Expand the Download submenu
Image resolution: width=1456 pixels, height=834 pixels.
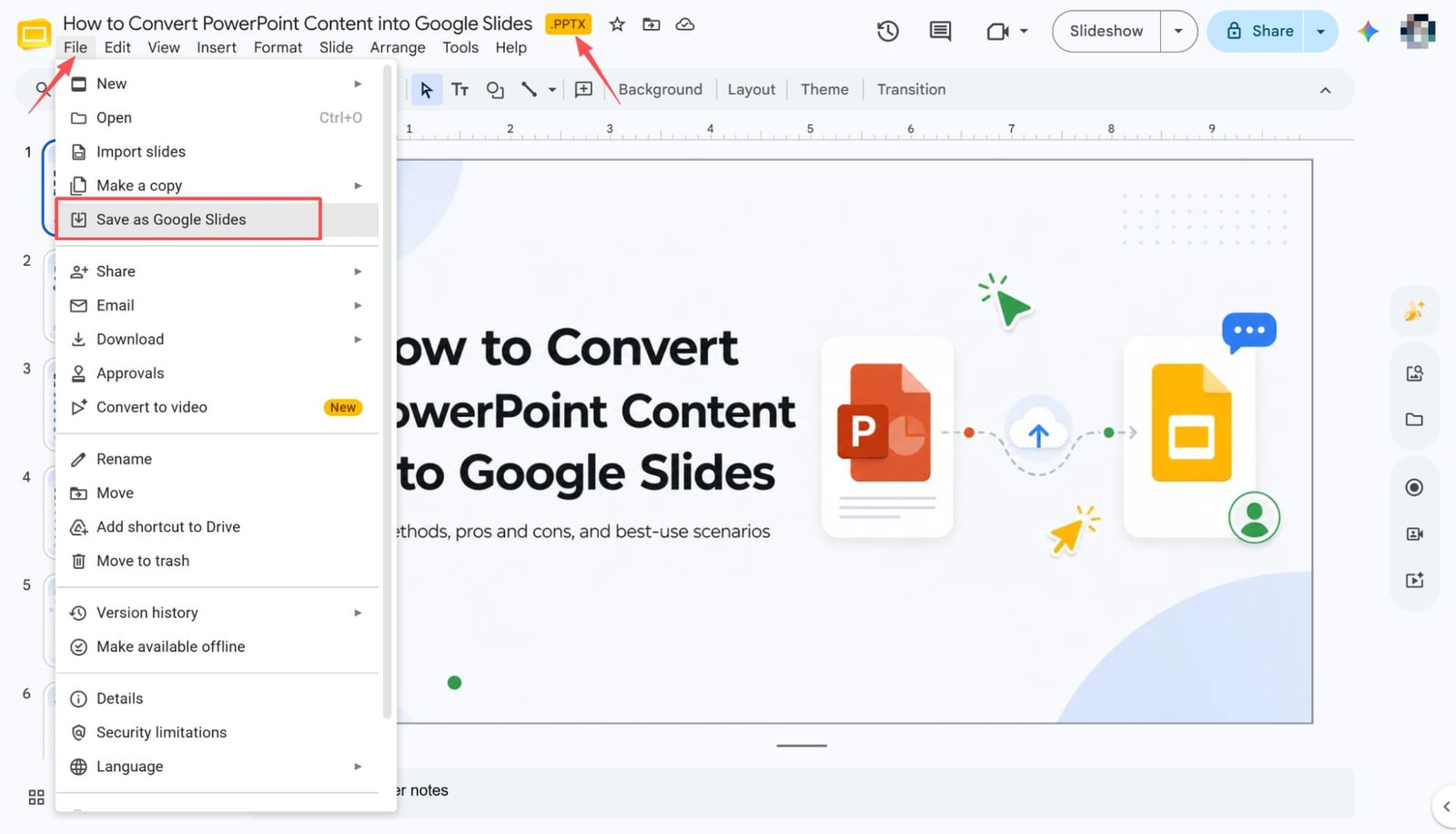tap(358, 340)
